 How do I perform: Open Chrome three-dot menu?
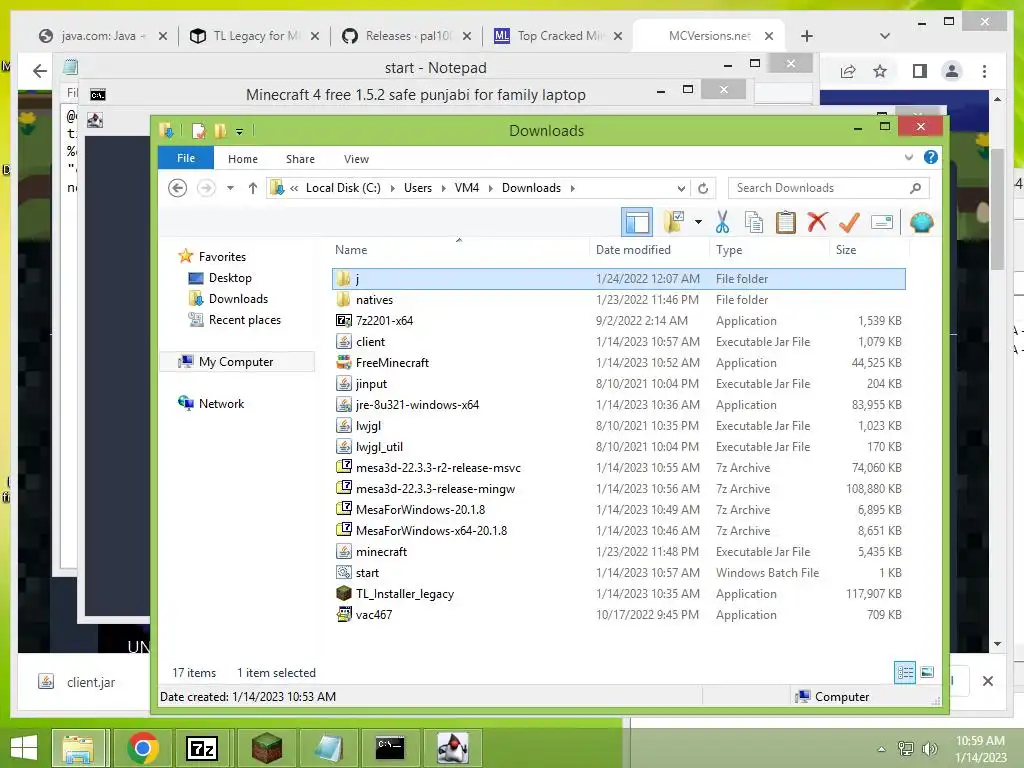(x=984, y=71)
